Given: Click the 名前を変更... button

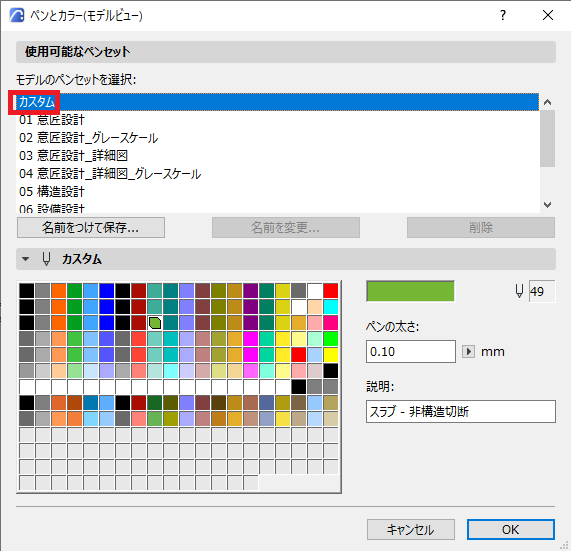Looking at the screenshot, I should coord(286,228).
